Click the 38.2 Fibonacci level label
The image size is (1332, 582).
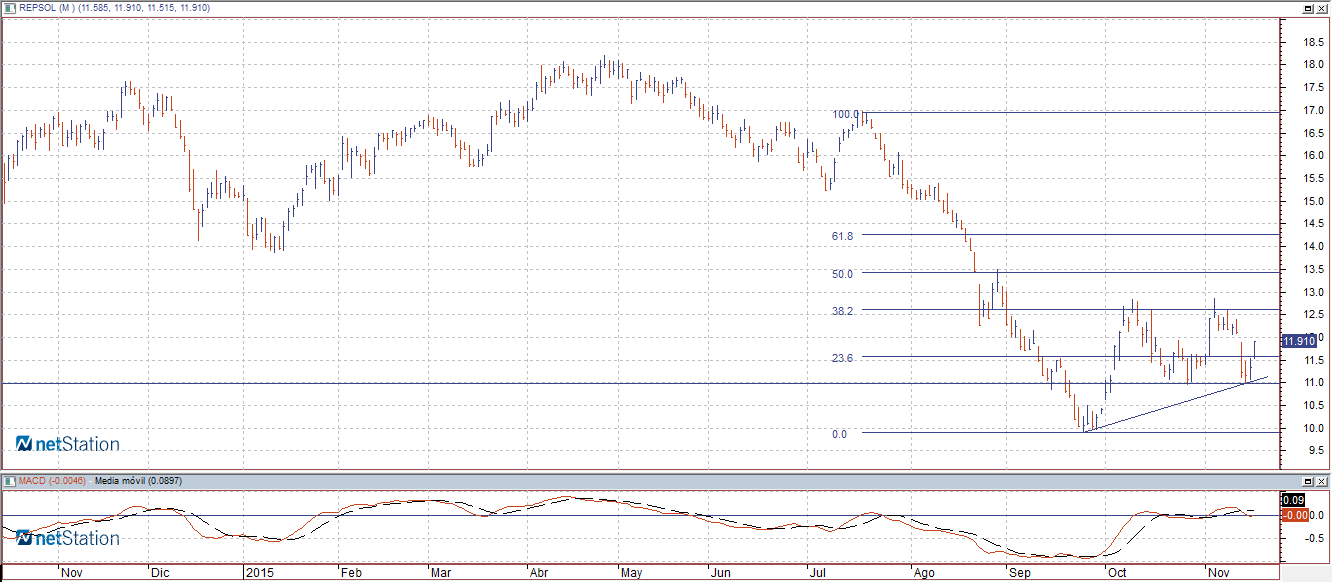(842, 311)
